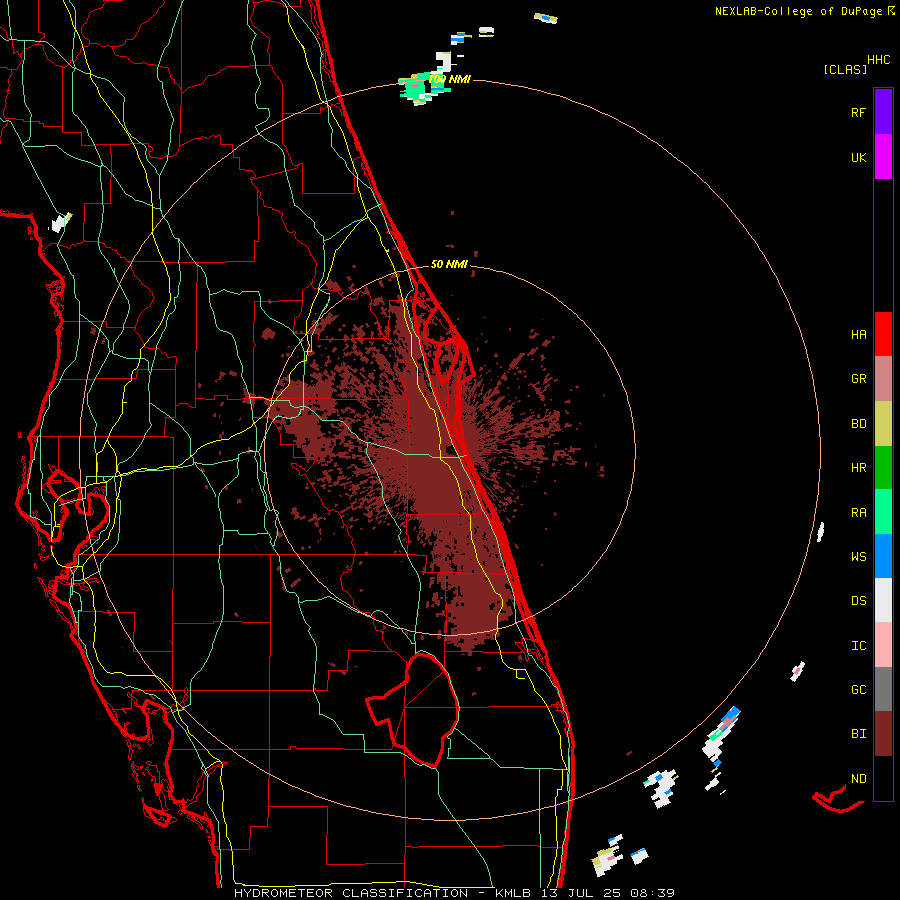The image size is (900, 900).
Task: Click the ND legend label text
Action: [x=859, y=778]
